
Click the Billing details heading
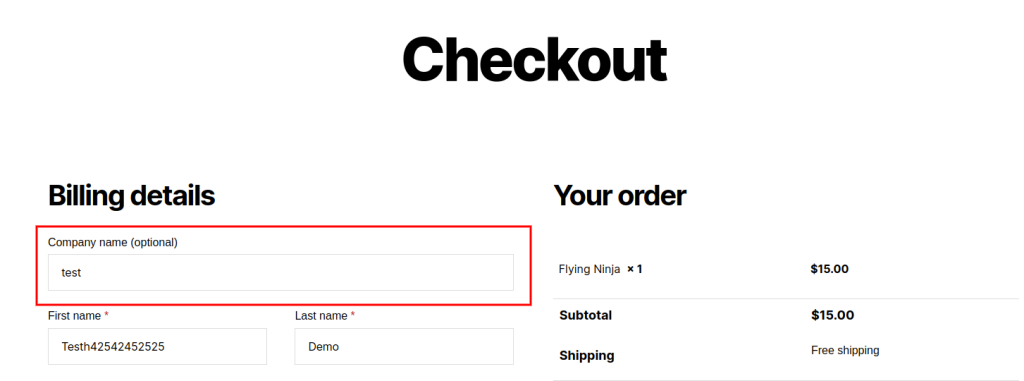(x=131, y=196)
